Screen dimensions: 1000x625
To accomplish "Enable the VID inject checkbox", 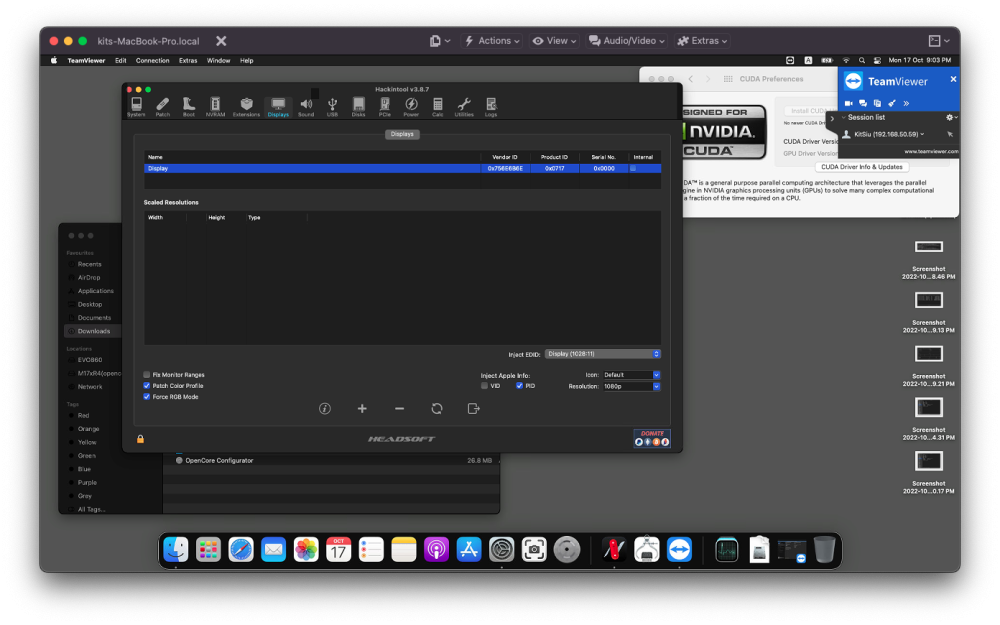I will click(x=485, y=386).
